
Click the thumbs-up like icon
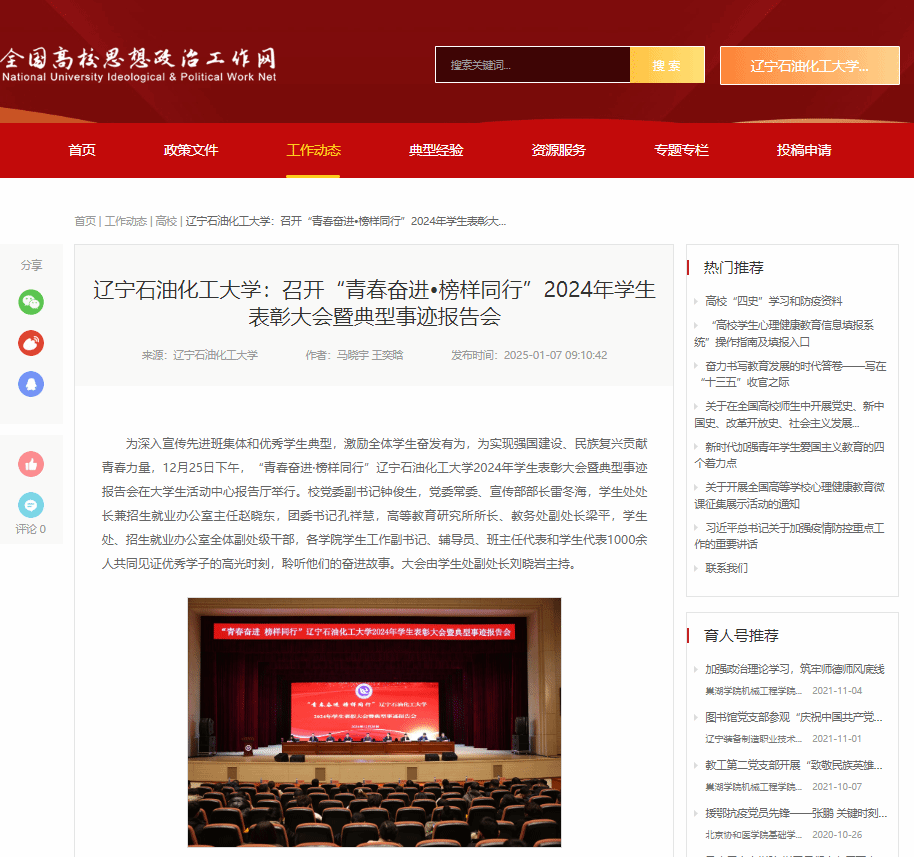(31, 464)
